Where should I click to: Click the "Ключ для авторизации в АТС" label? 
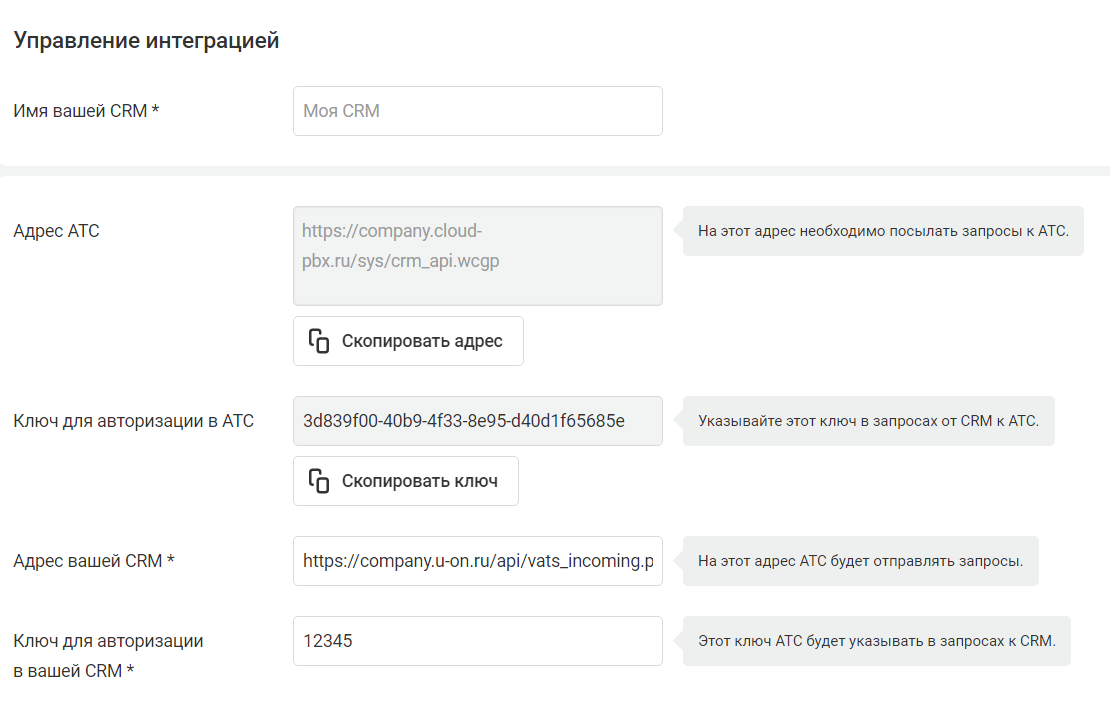pyautogui.click(x=133, y=421)
